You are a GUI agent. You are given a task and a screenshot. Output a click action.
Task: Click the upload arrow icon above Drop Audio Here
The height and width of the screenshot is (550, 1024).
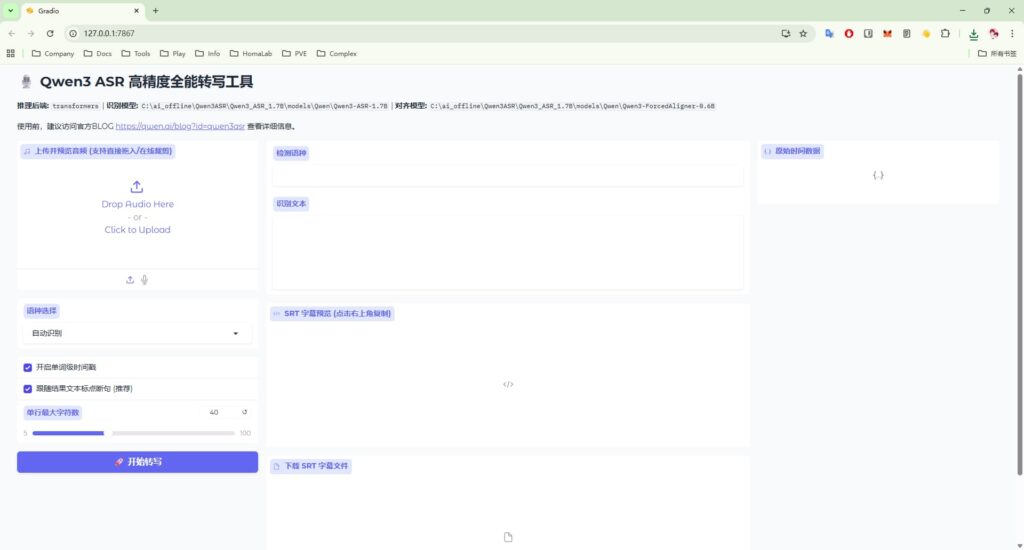[136, 187]
